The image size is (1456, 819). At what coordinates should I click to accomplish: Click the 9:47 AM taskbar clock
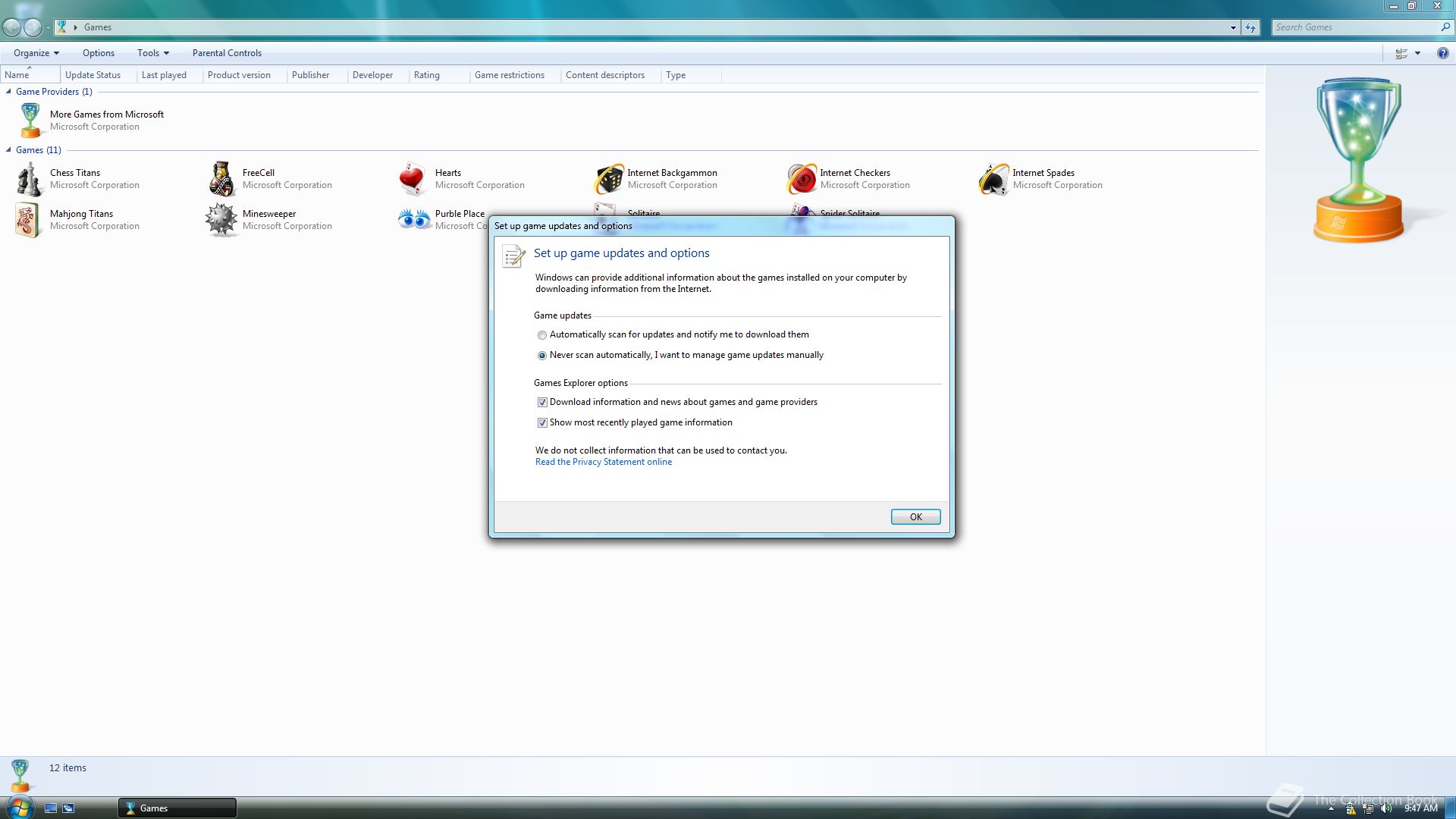click(1421, 808)
